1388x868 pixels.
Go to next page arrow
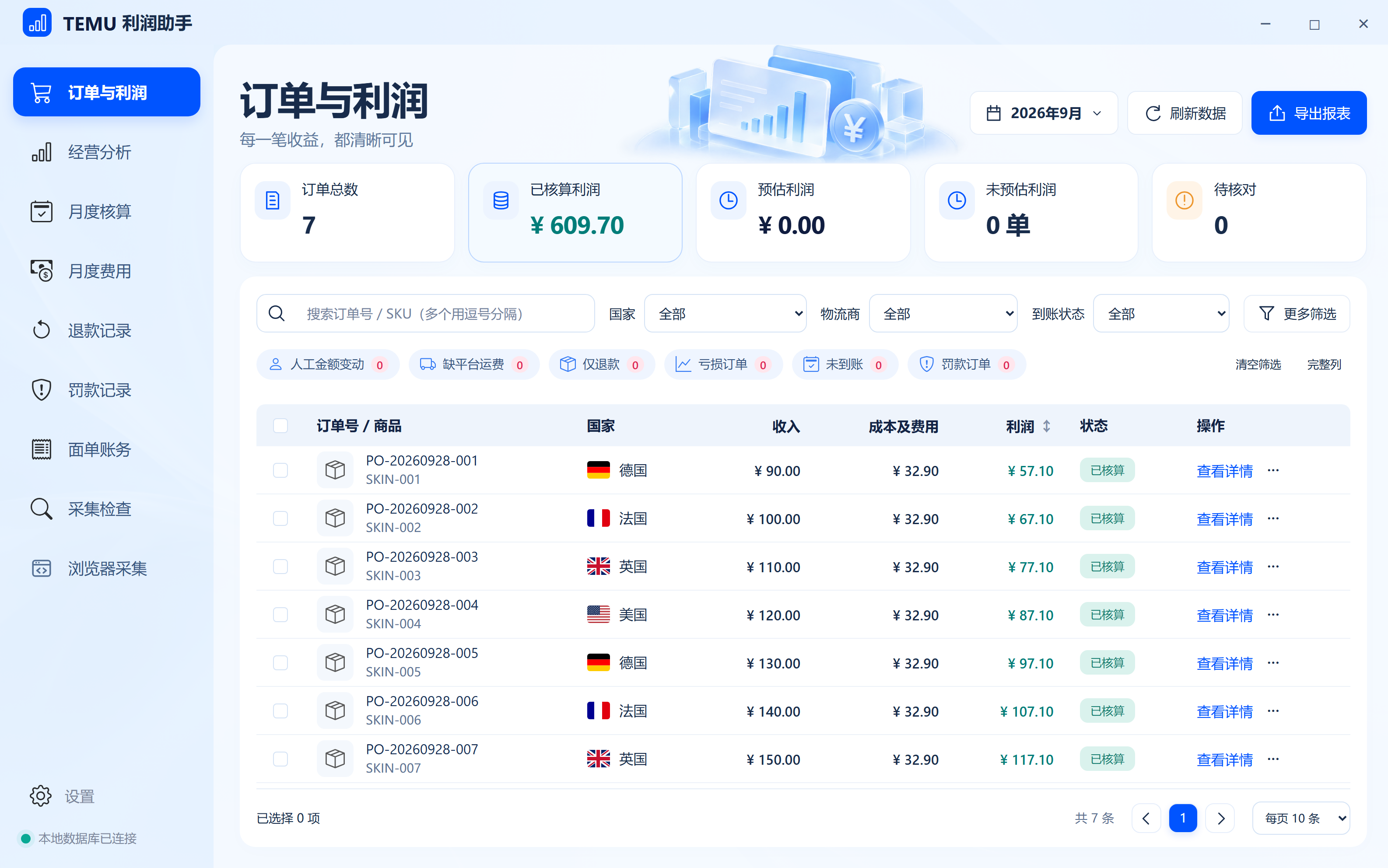click(1220, 818)
